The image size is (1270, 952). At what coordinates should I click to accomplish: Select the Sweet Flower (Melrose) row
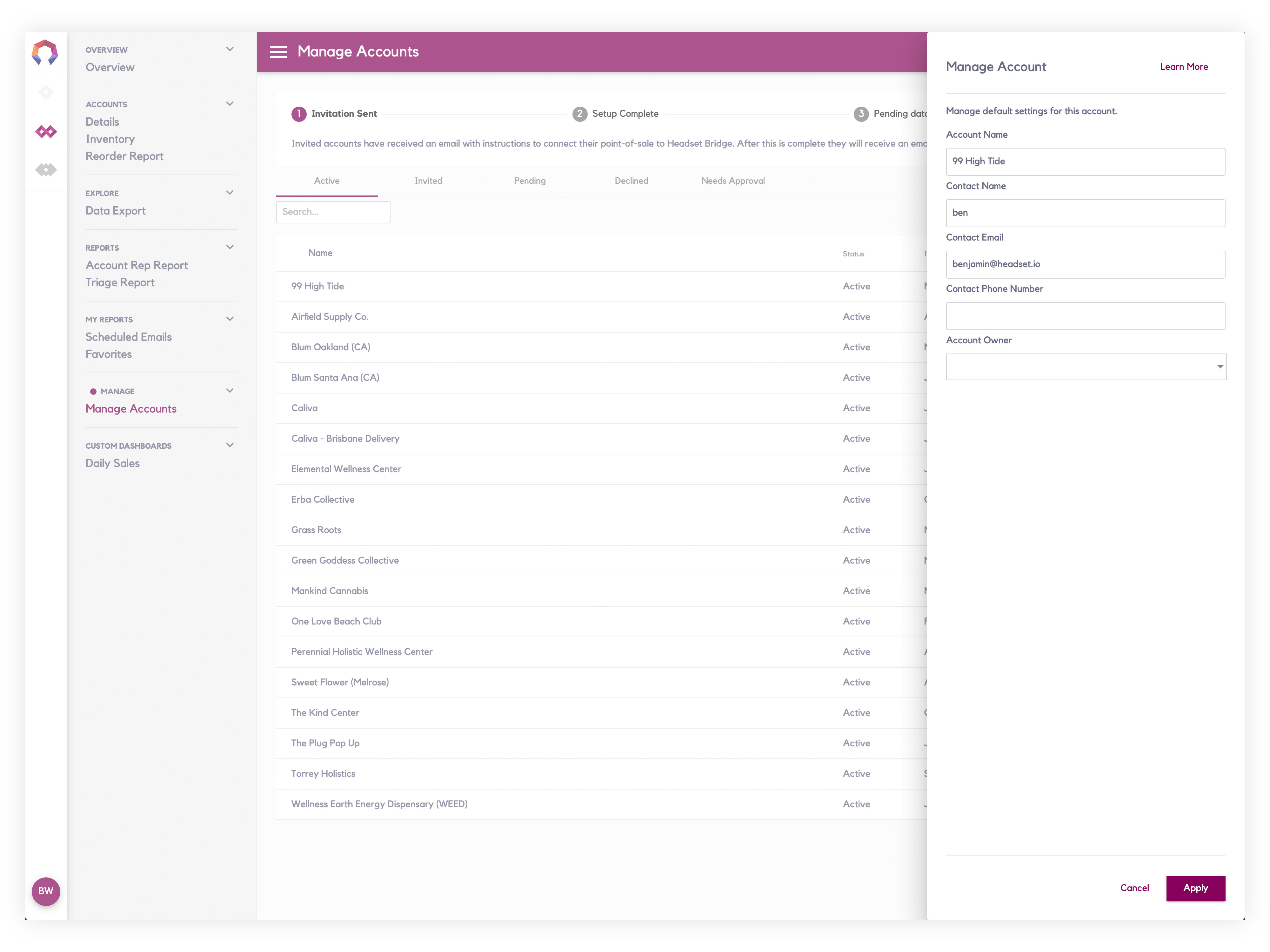pyautogui.click(x=601, y=682)
